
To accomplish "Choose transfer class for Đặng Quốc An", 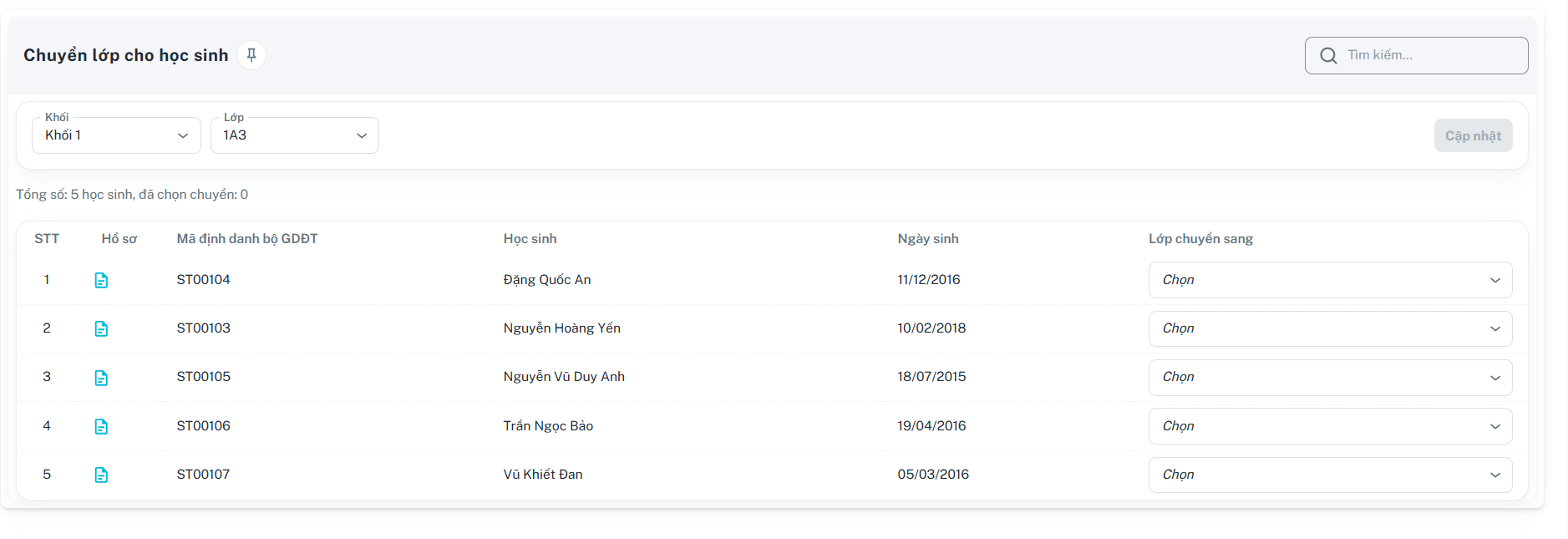I will click(1330, 280).
